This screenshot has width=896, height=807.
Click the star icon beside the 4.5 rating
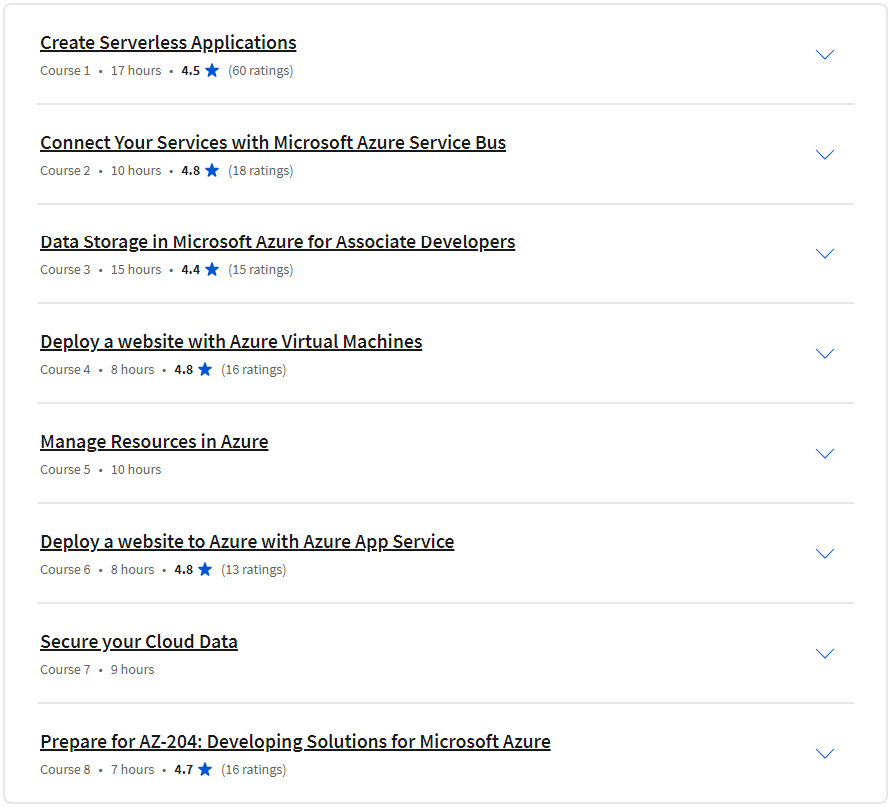pos(212,70)
